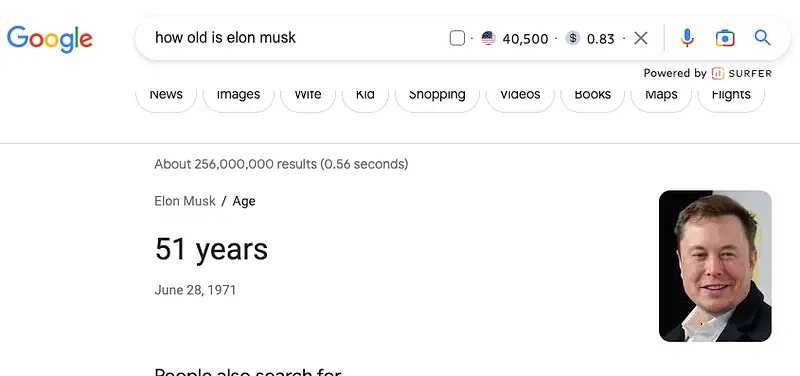Switch to the Images filter tab
The height and width of the screenshot is (376, 800).
pyautogui.click(x=238, y=94)
